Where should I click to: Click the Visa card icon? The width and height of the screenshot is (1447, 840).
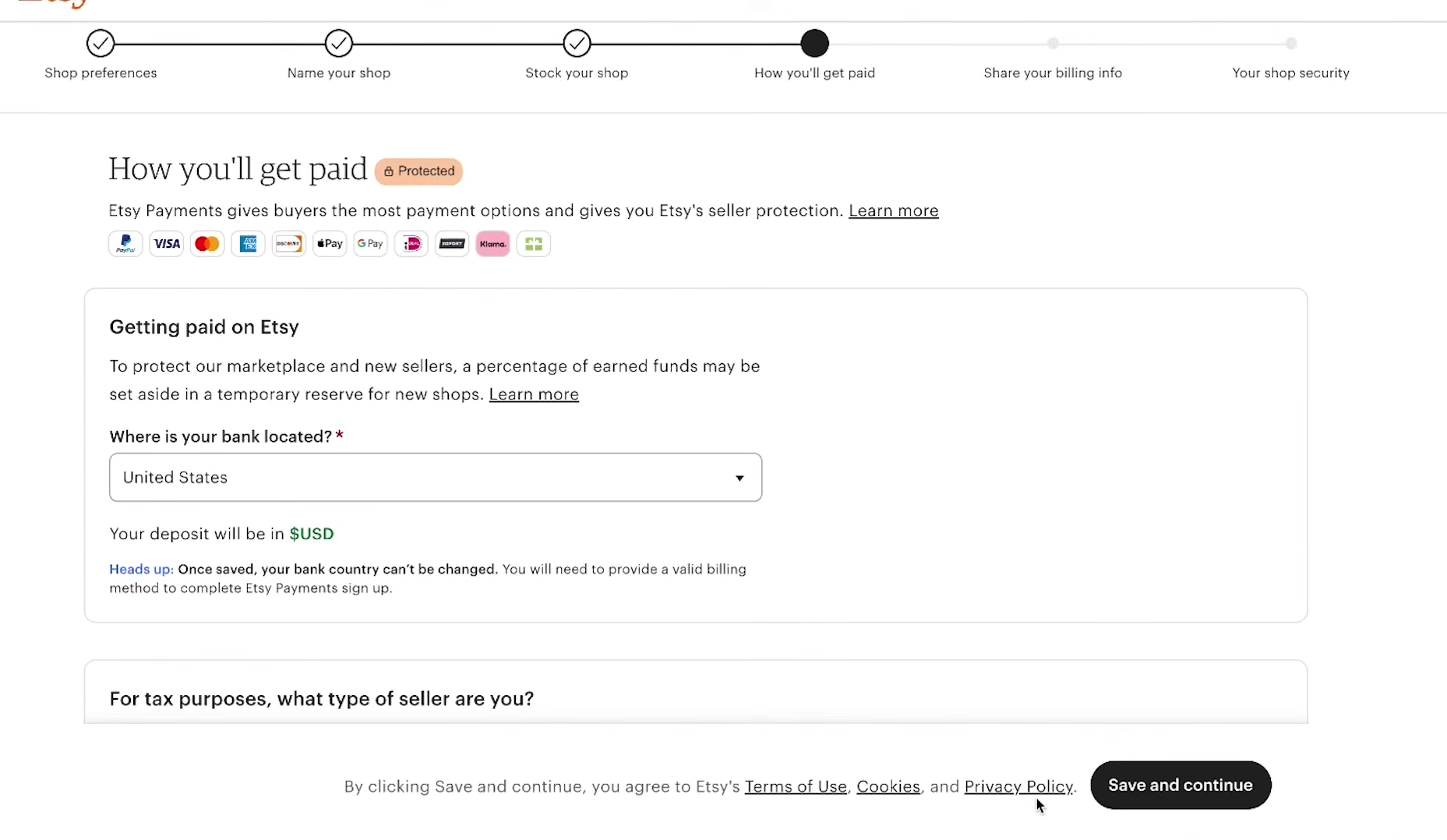tap(167, 244)
